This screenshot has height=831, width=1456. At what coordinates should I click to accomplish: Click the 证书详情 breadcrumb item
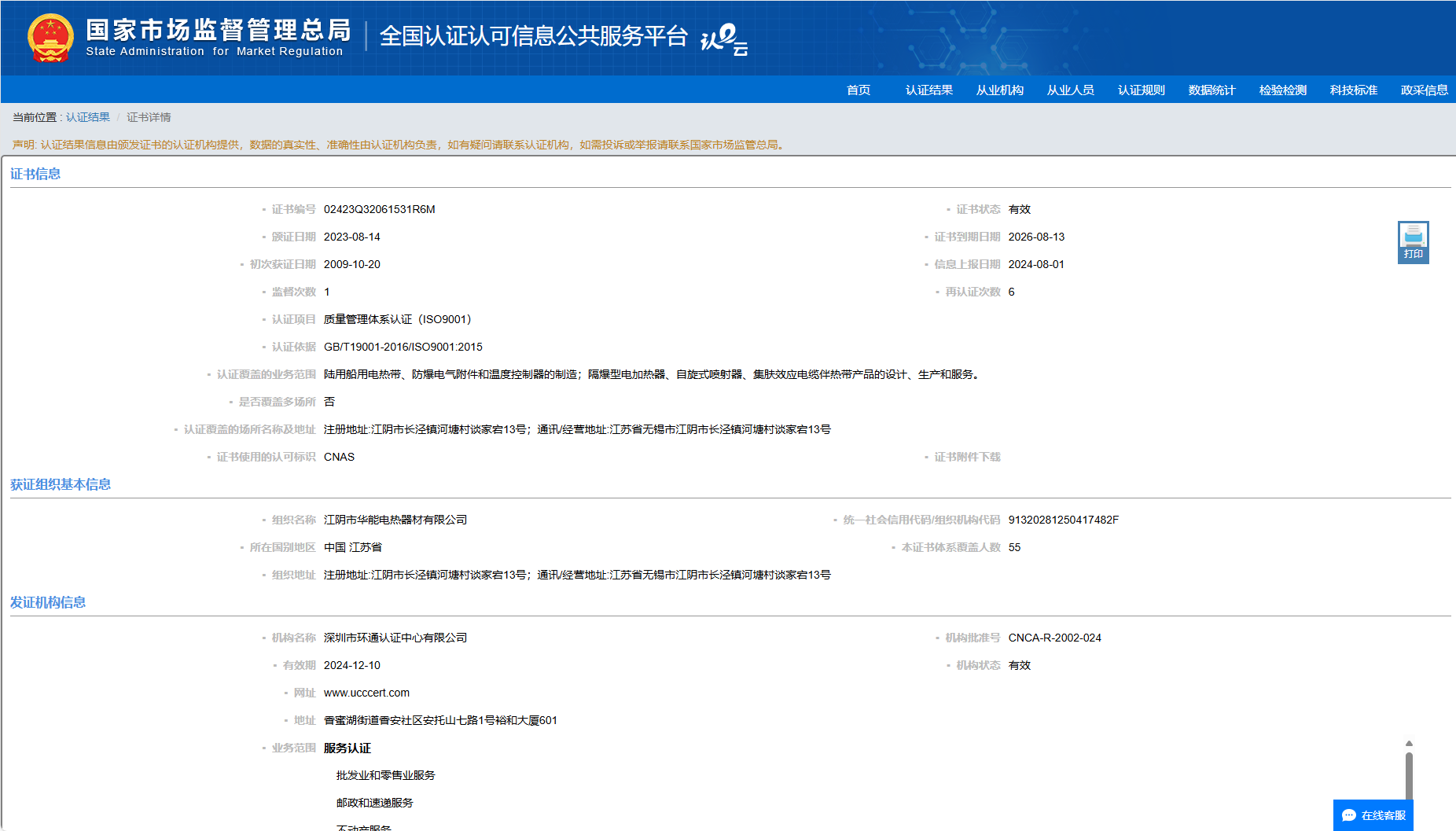point(149,117)
